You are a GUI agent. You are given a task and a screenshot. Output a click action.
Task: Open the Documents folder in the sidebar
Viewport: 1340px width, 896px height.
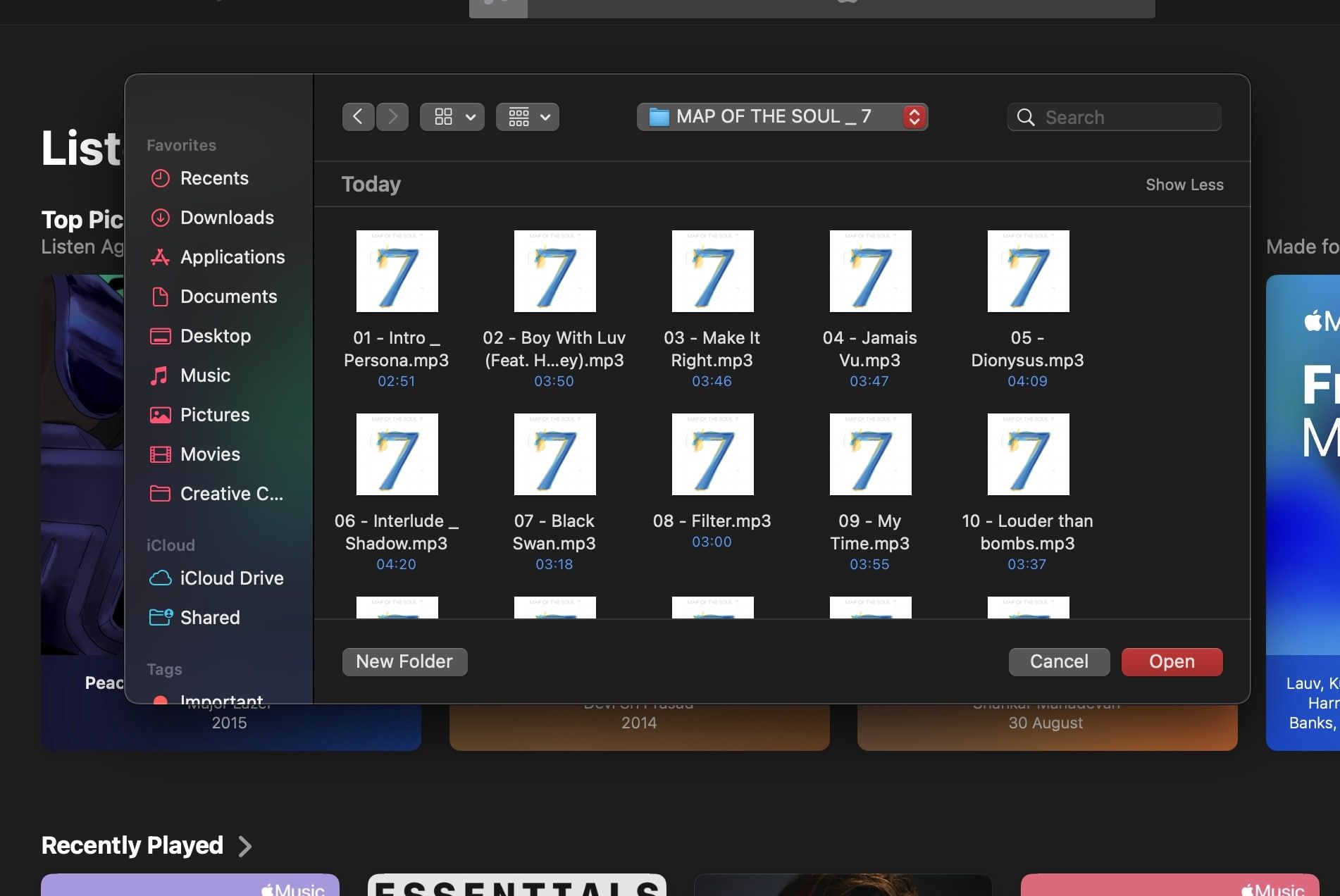(x=229, y=297)
